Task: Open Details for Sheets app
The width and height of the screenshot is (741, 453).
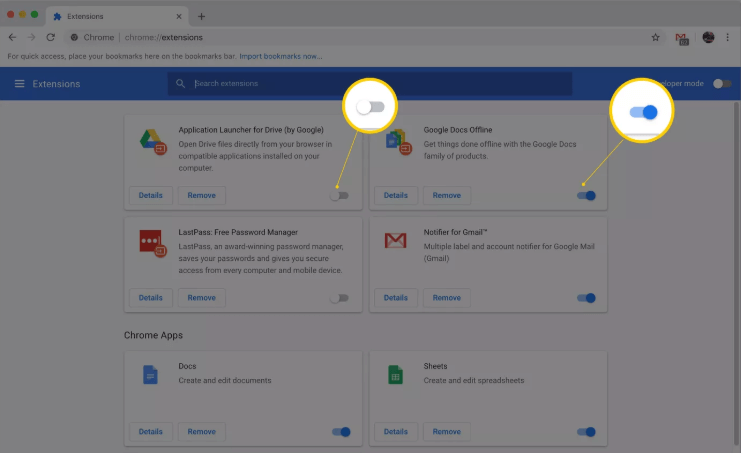Action: point(396,431)
